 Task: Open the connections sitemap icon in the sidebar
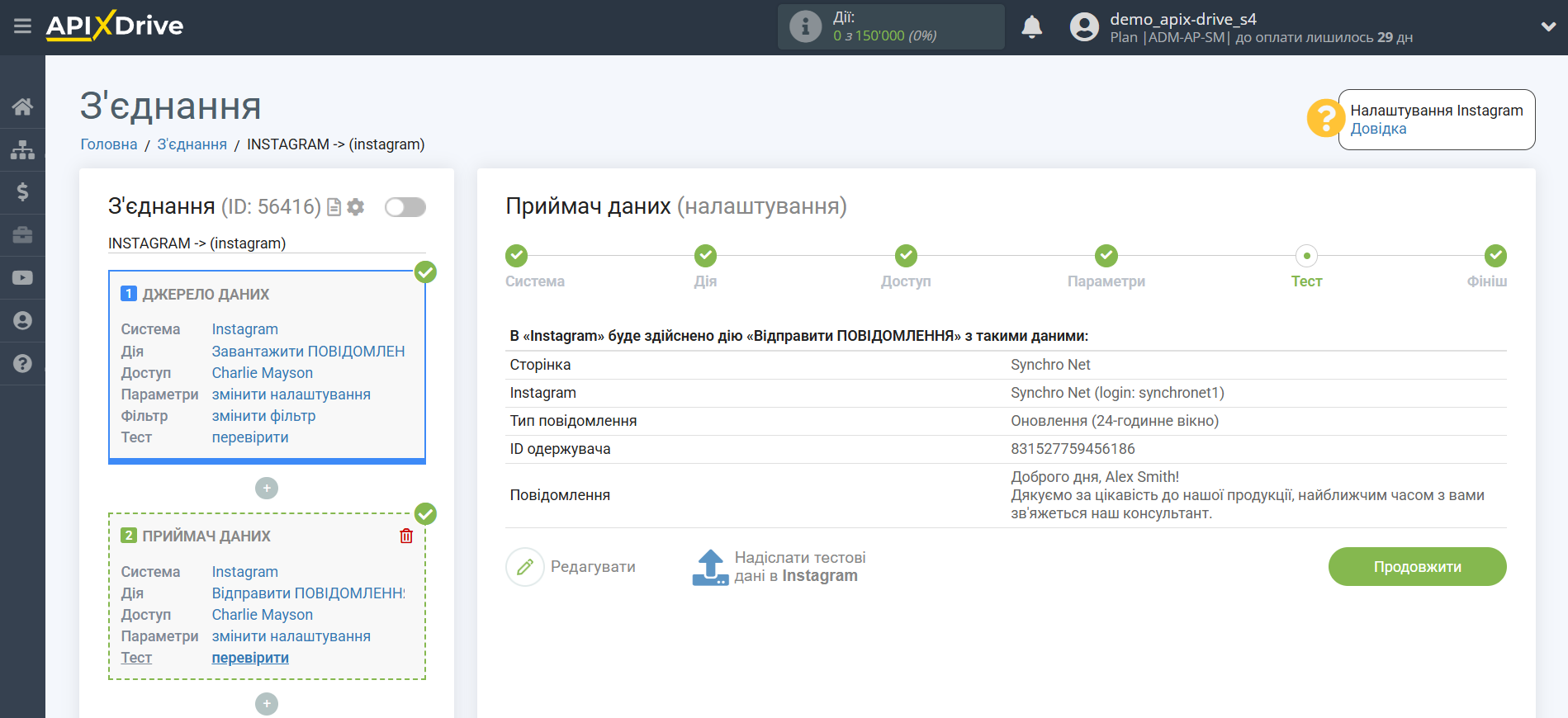22,149
